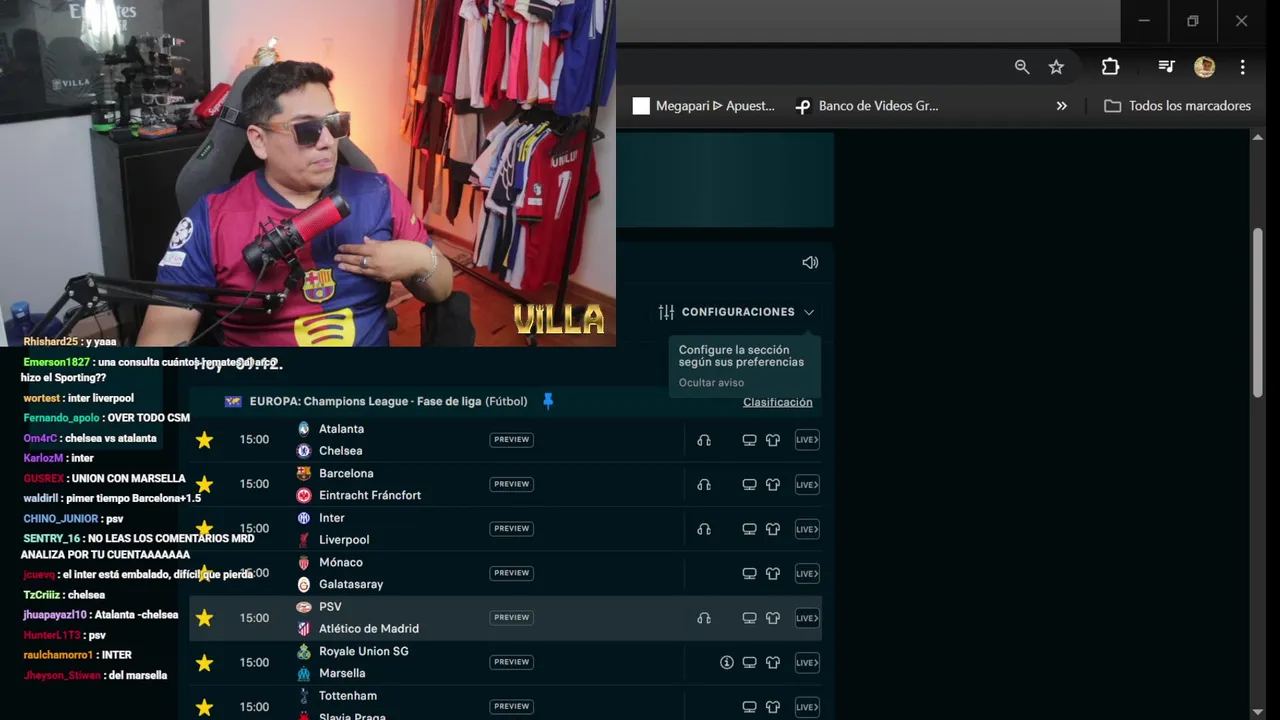Viewport: 1280px width, 720px height.
Task: Open the Megapari Apuestas bookmark
Action: point(704,106)
